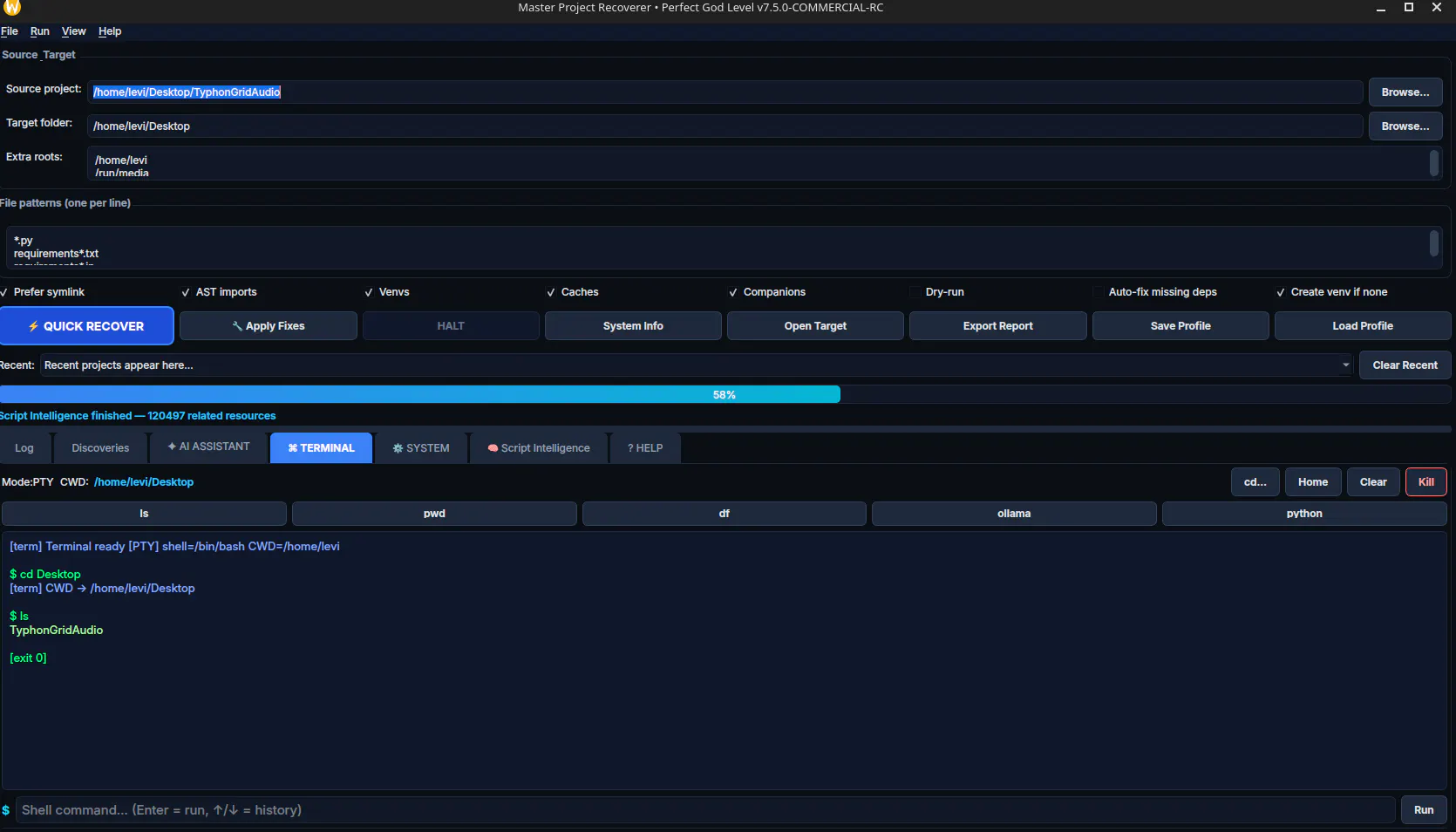
Task: Run the 'df' quick command
Action: [725, 514]
